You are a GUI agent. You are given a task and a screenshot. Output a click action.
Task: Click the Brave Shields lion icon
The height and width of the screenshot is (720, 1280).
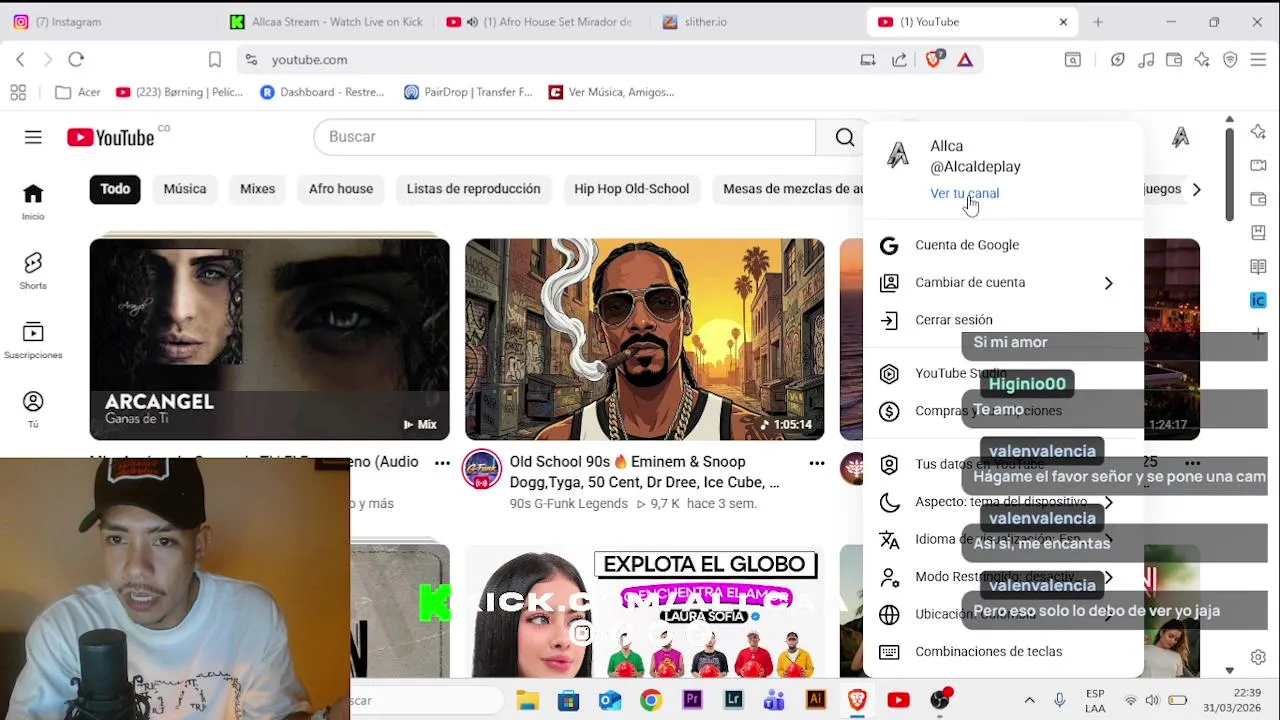point(934,60)
